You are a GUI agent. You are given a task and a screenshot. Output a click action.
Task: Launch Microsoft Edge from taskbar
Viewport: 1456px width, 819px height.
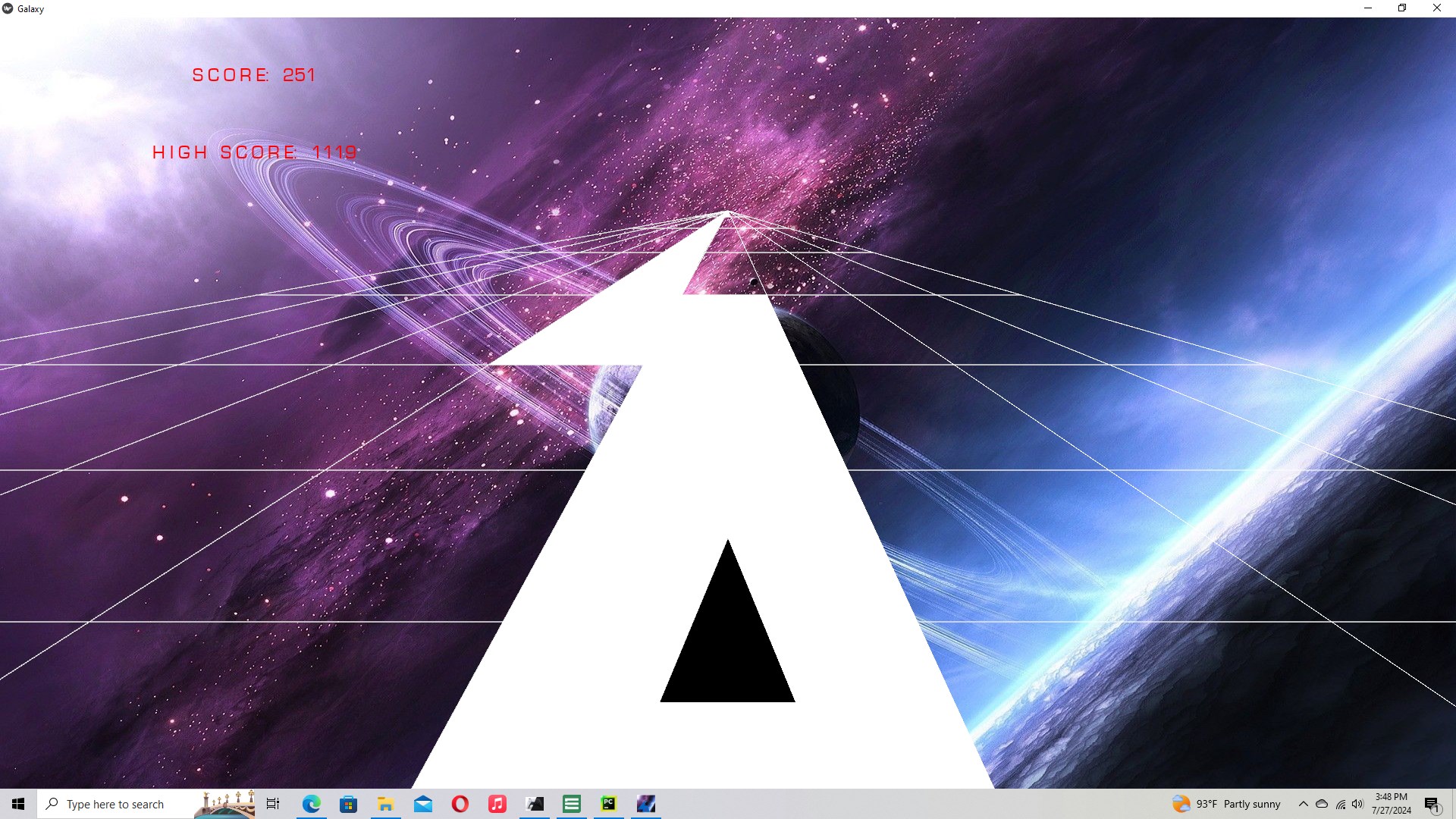click(x=311, y=804)
